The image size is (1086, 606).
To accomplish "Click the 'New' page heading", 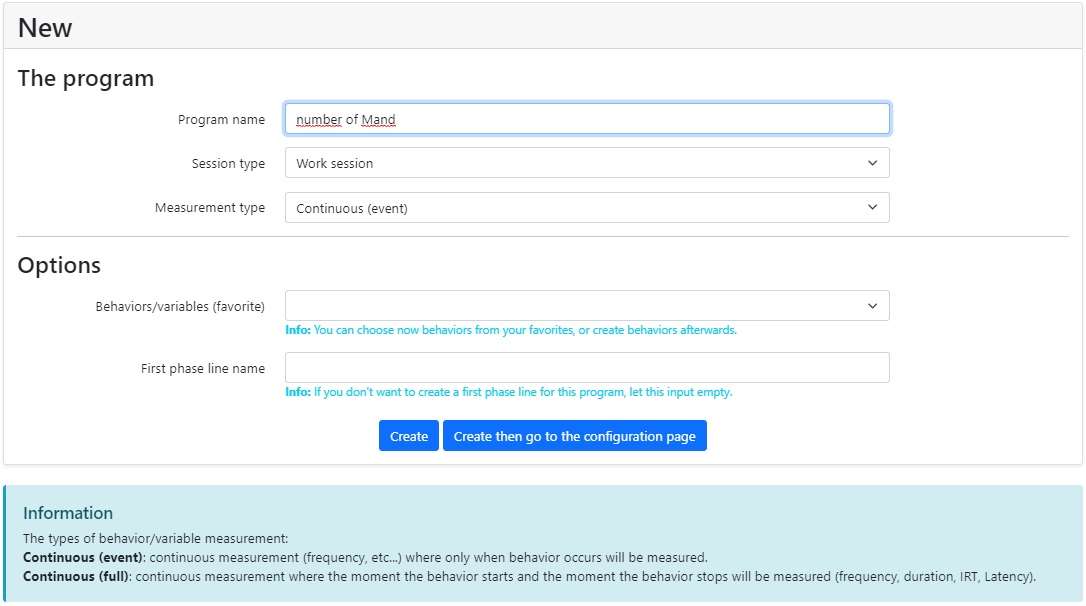I will tap(45, 28).
